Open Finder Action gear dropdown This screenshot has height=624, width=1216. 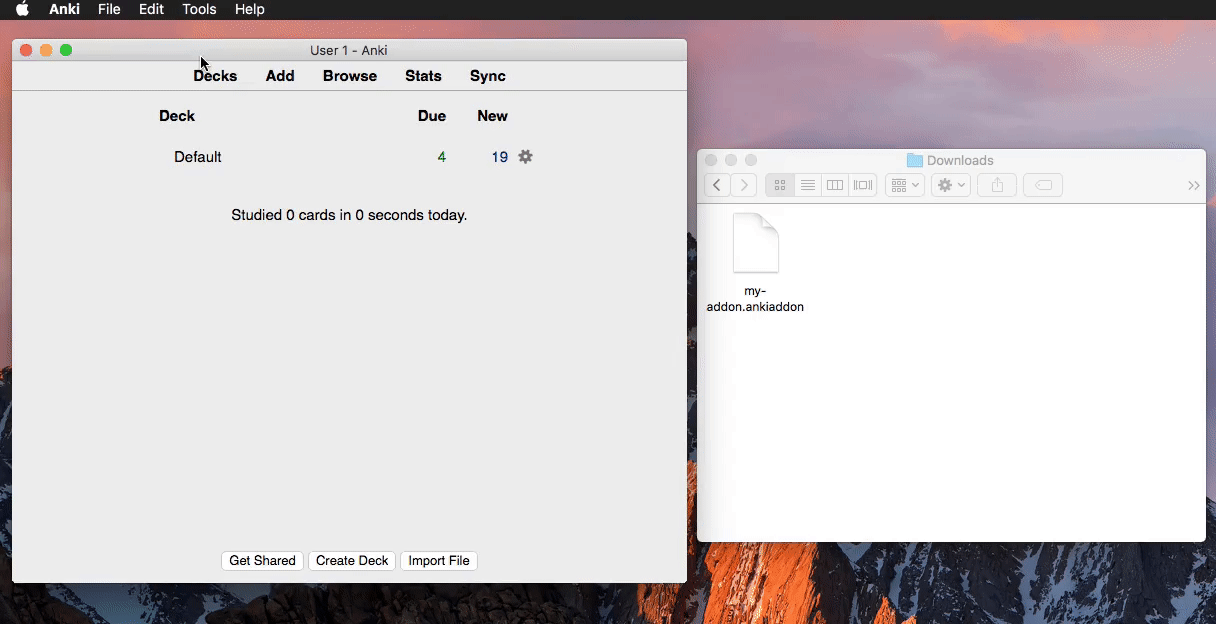click(x=951, y=185)
